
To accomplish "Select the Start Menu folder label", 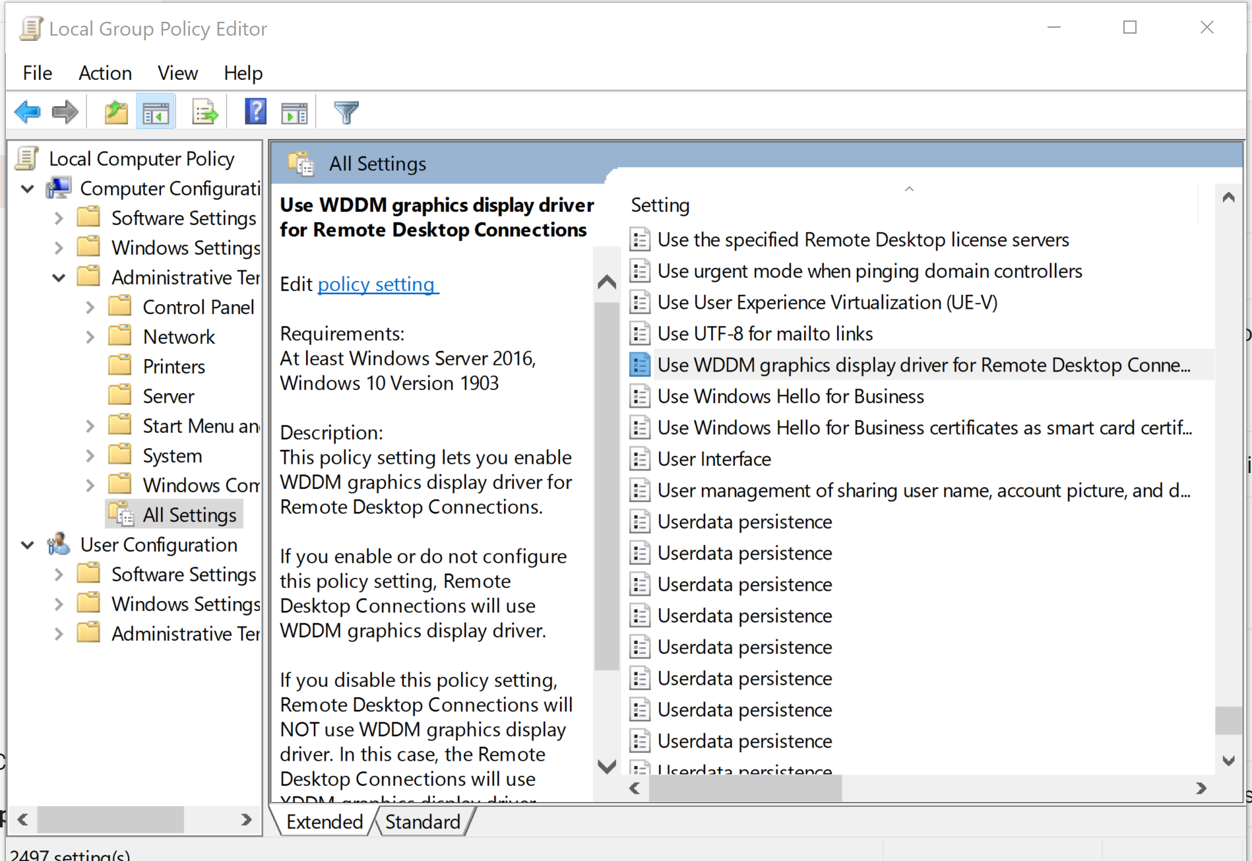I will 201,426.
